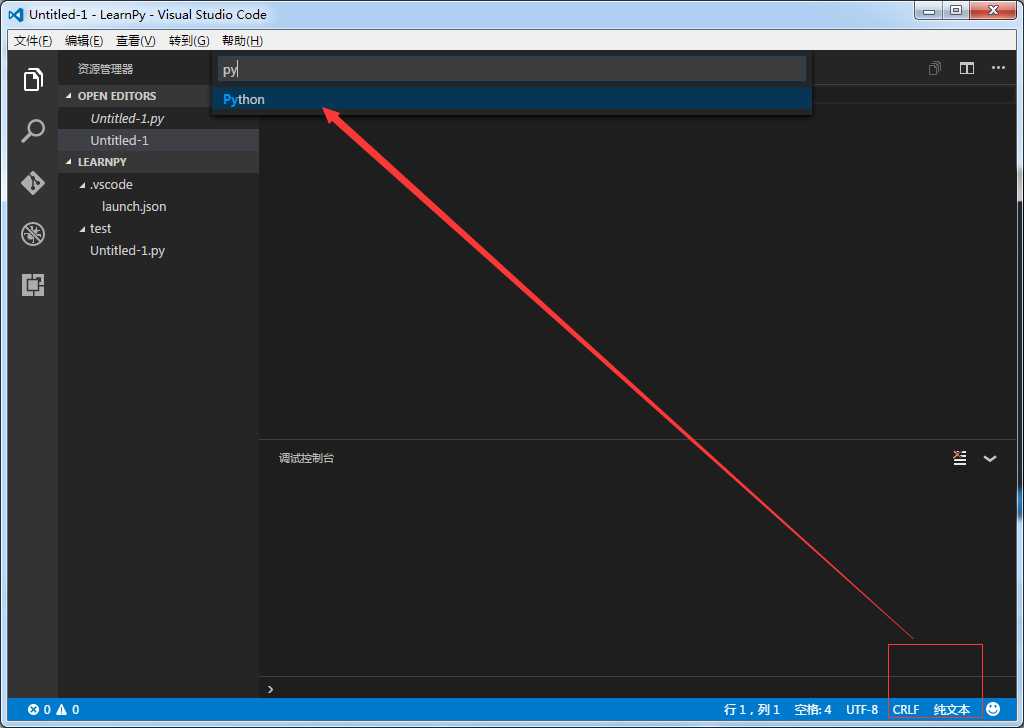Click UTF-8 encoding in status bar
The image size is (1024, 728).
862,710
